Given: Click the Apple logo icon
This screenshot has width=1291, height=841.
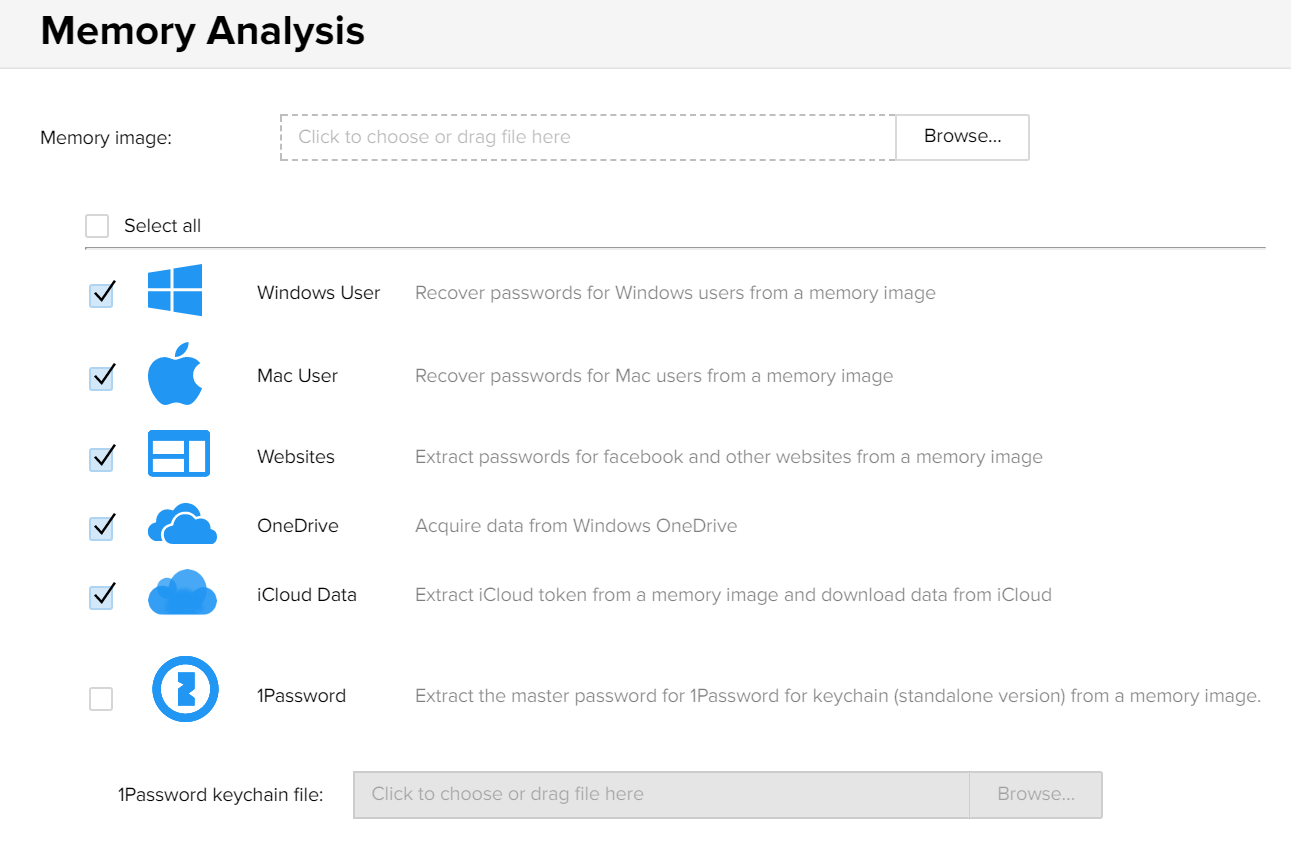Looking at the screenshot, I should [175, 374].
